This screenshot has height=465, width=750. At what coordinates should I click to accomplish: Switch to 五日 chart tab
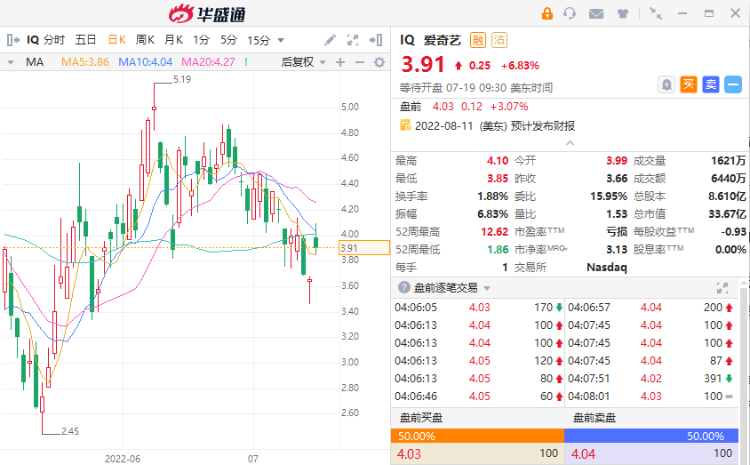pos(86,40)
